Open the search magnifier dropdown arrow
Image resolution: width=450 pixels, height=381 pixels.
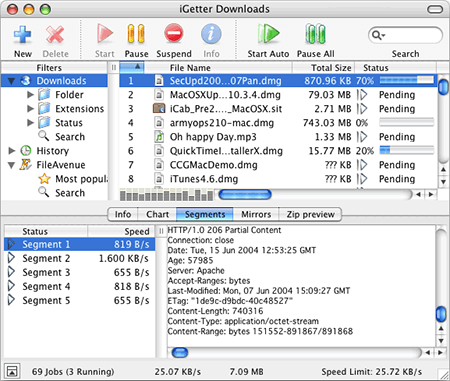(x=378, y=35)
